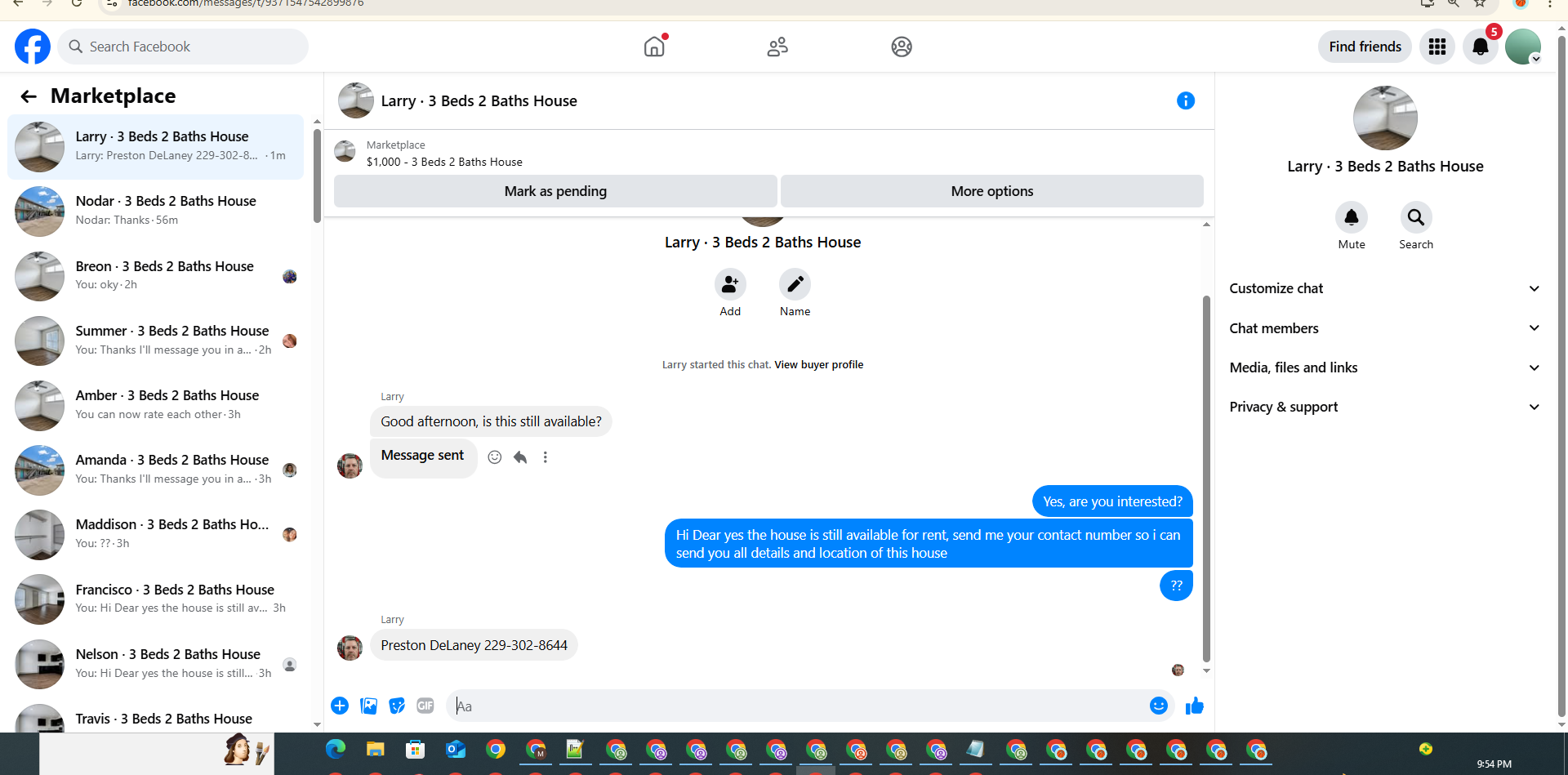Open Nodar conversation in list

click(156, 212)
